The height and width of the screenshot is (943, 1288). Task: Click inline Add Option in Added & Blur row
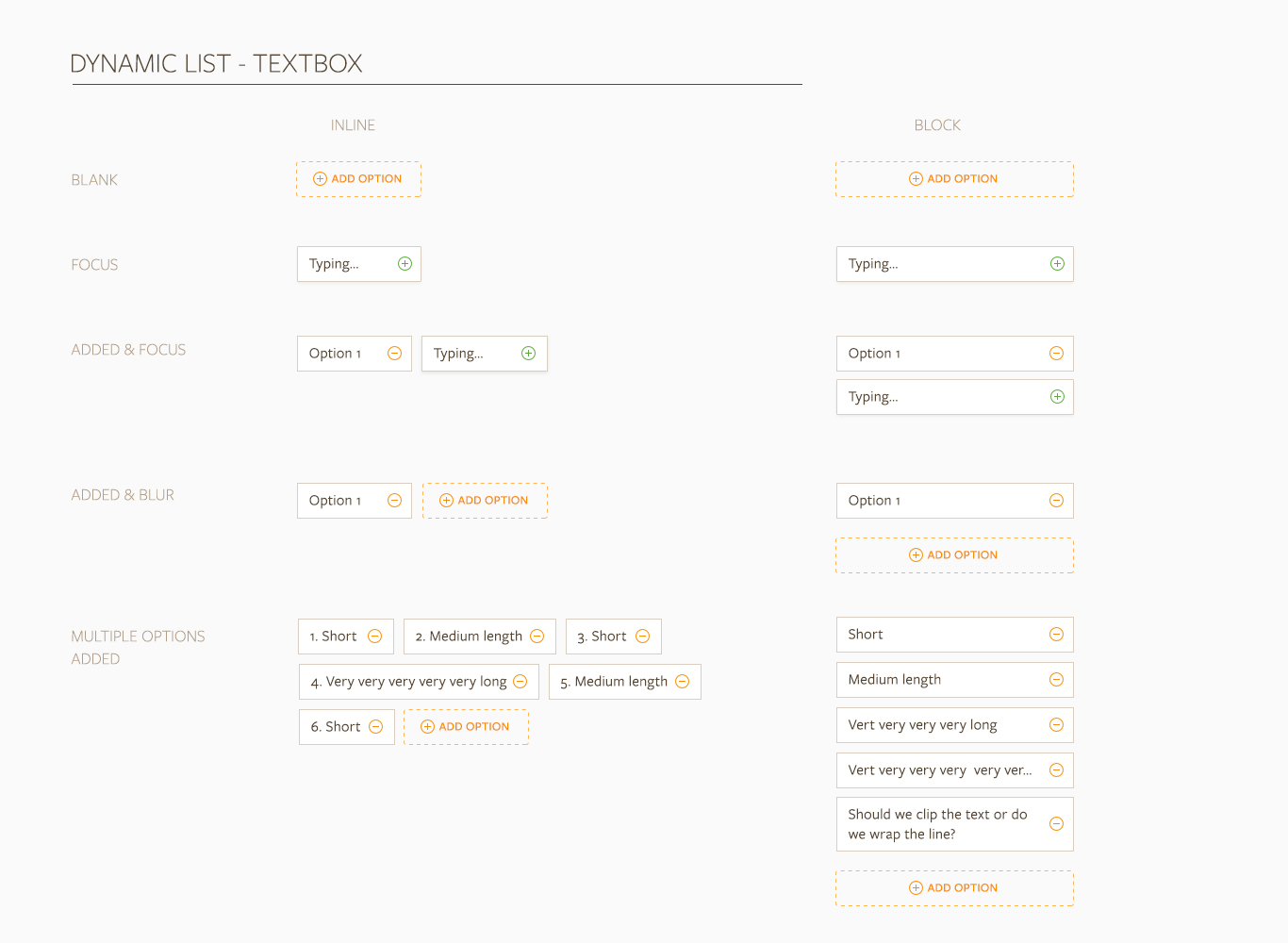[x=485, y=501]
